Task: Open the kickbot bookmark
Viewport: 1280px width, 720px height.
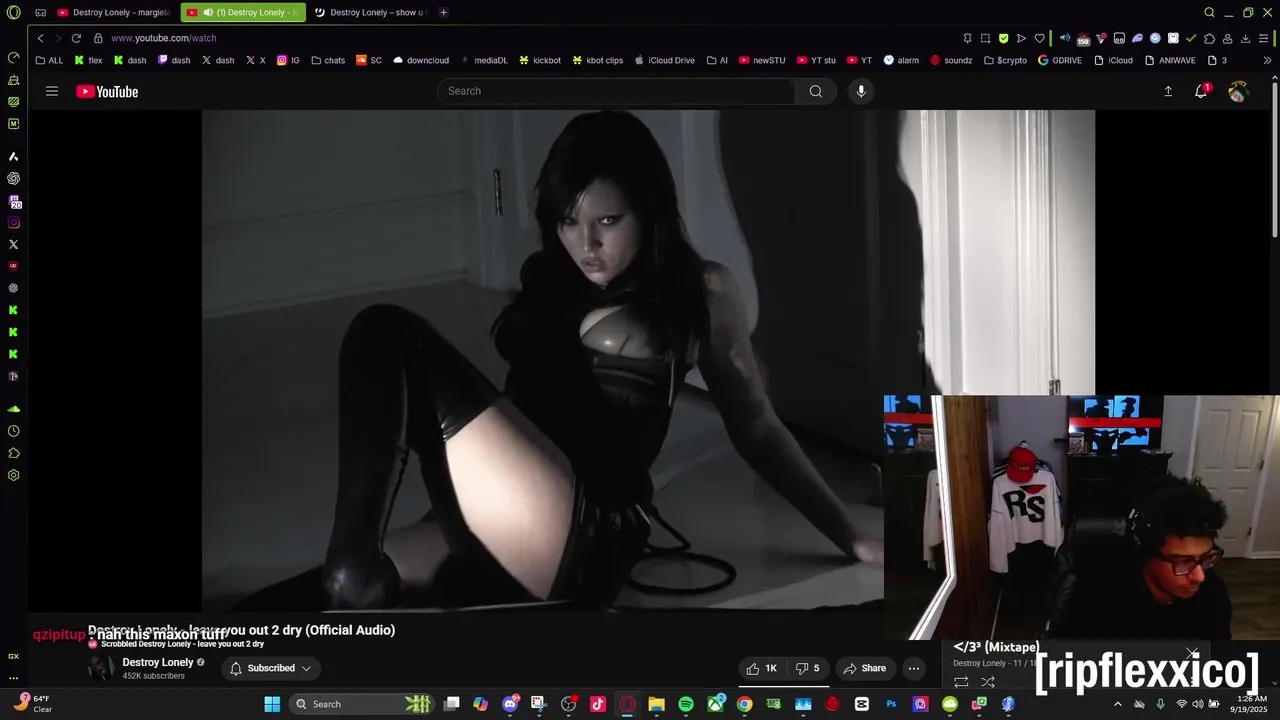Action: pyautogui.click(x=539, y=60)
